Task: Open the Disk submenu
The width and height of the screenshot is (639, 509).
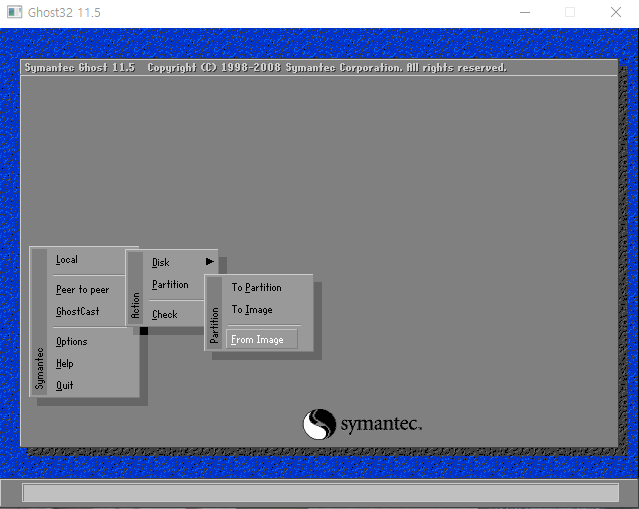Action: pos(160,262)
